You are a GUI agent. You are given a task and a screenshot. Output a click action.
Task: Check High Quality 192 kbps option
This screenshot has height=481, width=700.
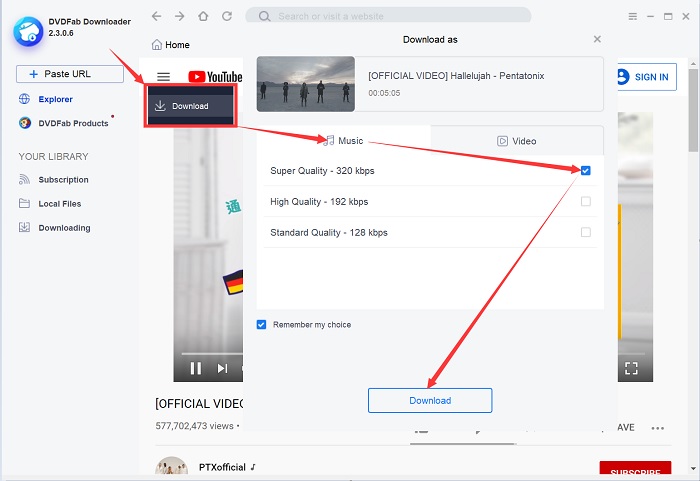pyautogui.click(x=586, y=201)
